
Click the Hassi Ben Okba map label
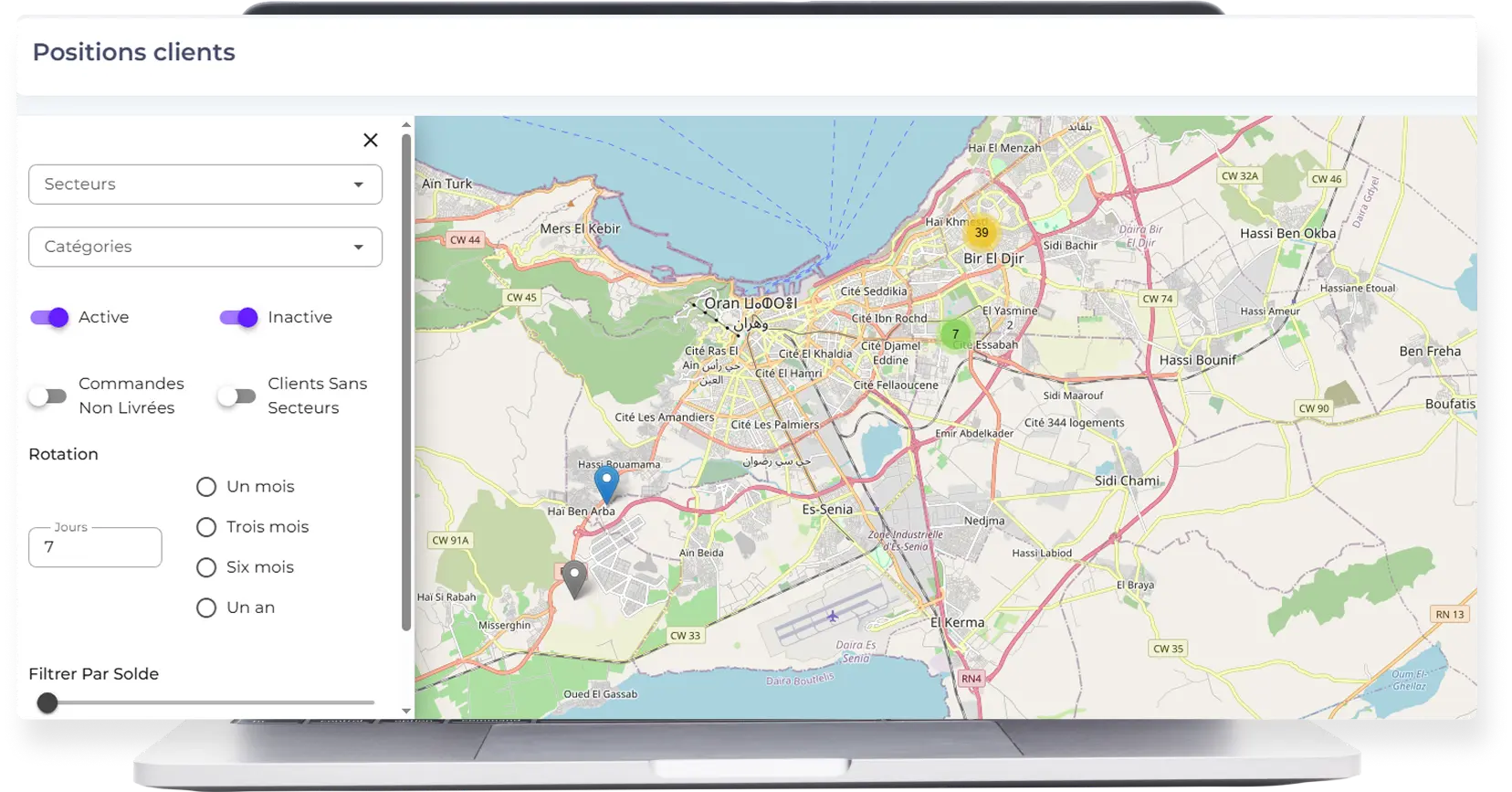point(1287,233)
